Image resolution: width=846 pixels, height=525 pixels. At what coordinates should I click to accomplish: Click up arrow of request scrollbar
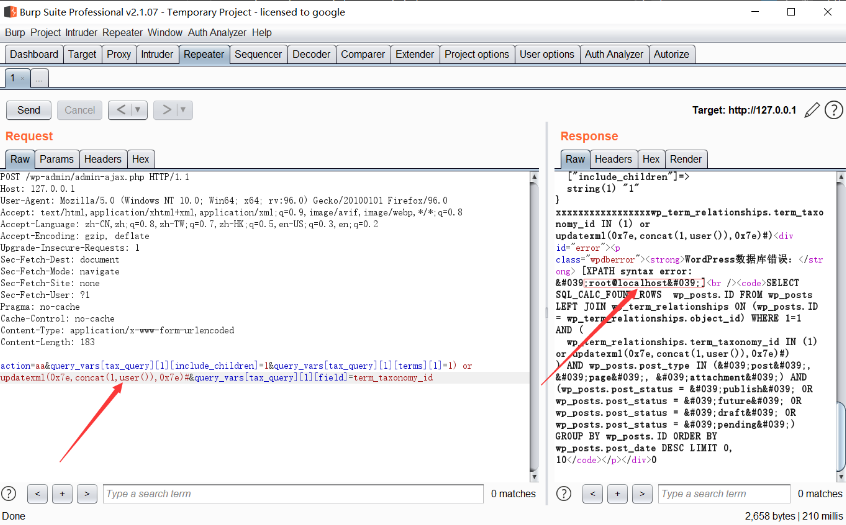tap(534, 177)
